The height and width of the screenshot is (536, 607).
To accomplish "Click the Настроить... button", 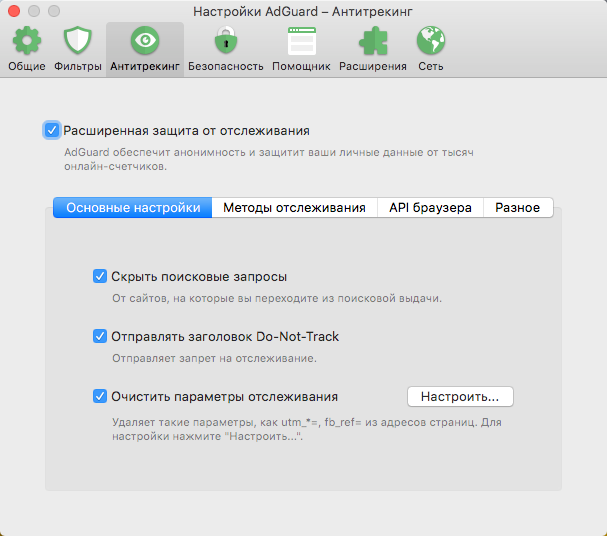I will (x=460, y=396).
